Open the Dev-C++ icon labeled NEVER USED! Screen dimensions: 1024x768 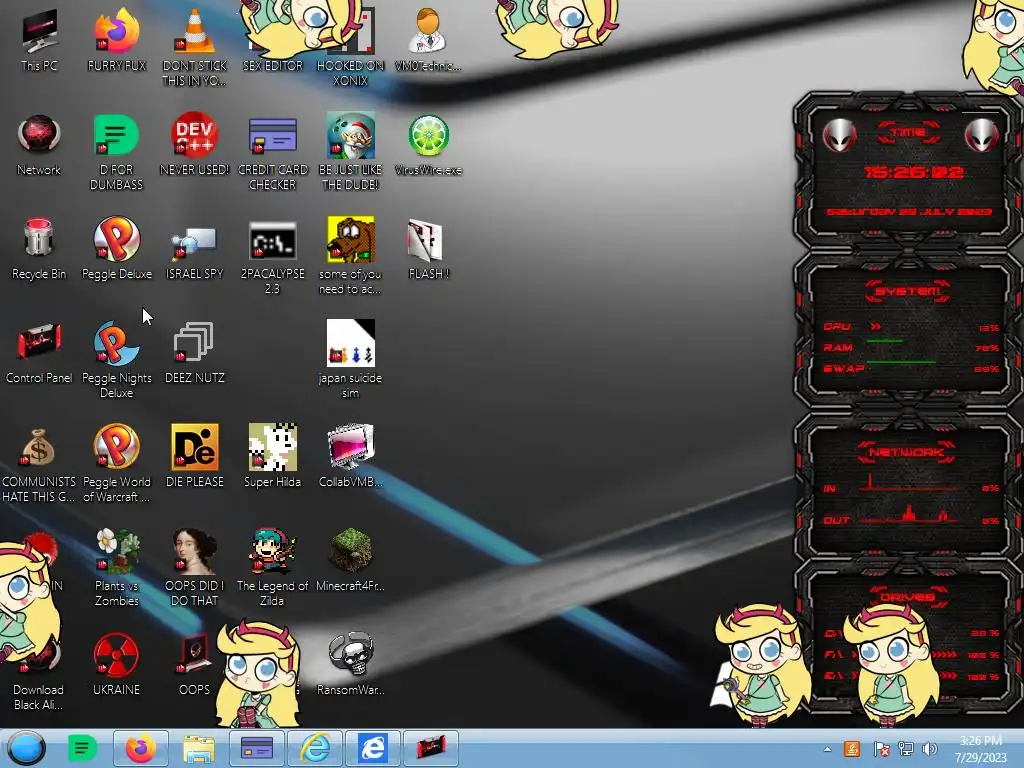[194, 145]
